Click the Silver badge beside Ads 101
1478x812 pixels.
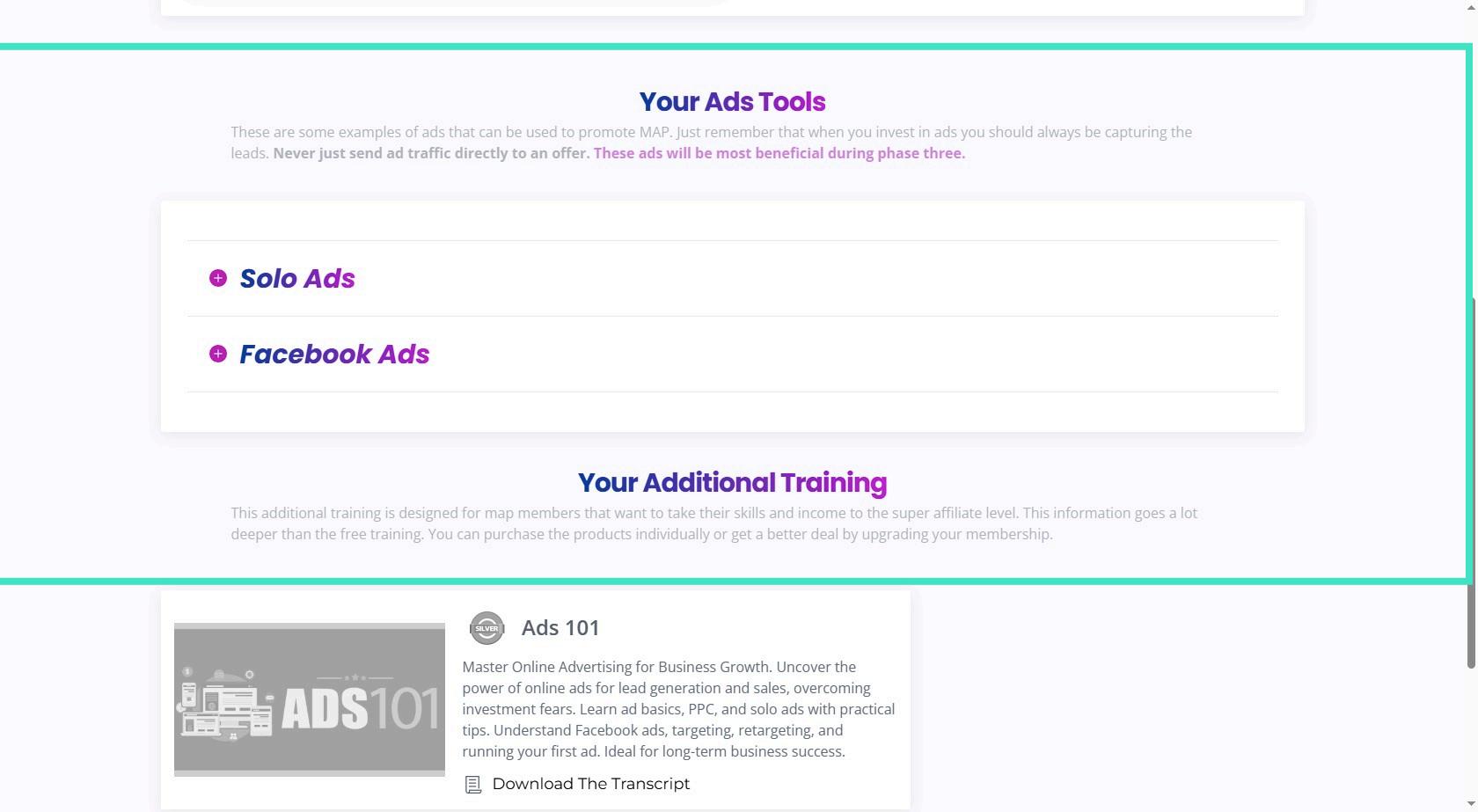click(487, 628)
